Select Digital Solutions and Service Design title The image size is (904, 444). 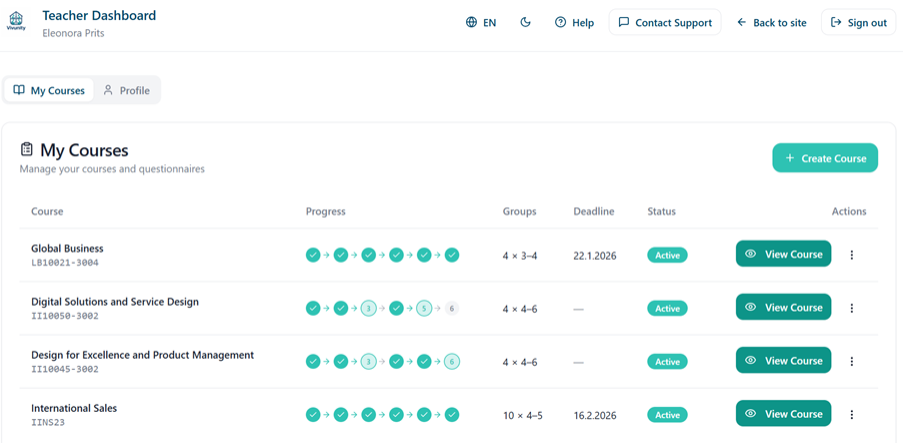pyautogui.click(x=115, y=302)
